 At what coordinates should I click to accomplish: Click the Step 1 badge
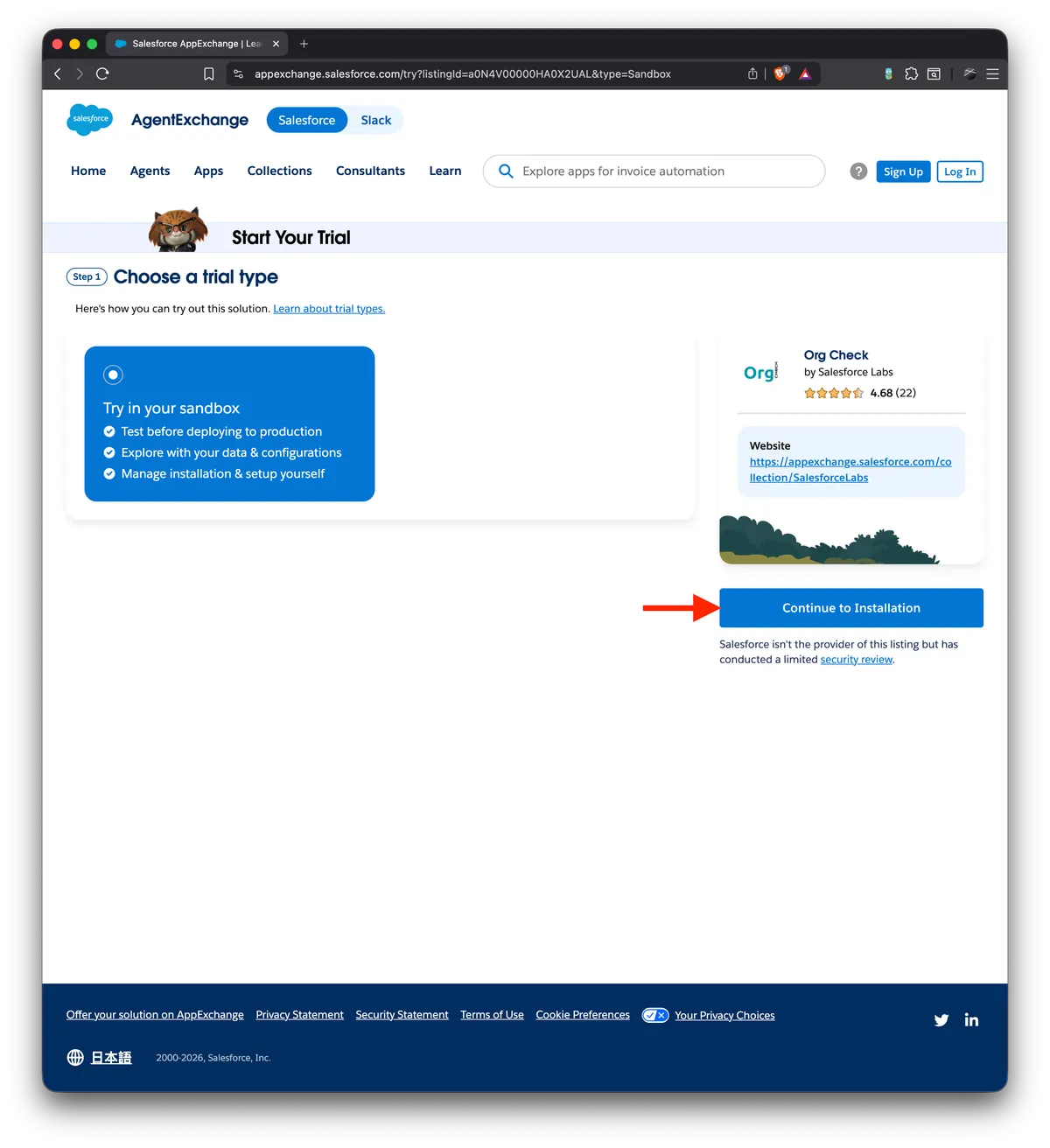tap(87, 276)
